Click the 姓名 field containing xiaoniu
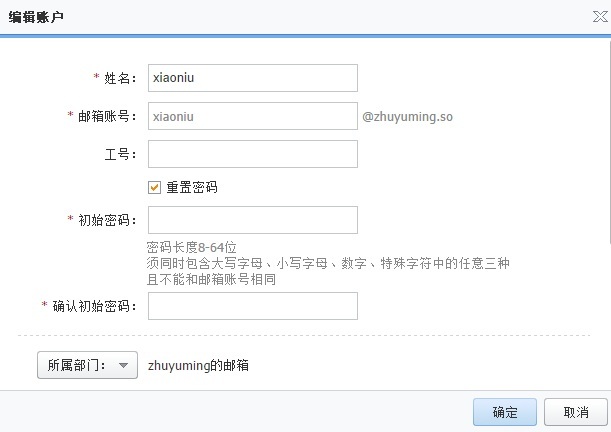 pos(252,78)
